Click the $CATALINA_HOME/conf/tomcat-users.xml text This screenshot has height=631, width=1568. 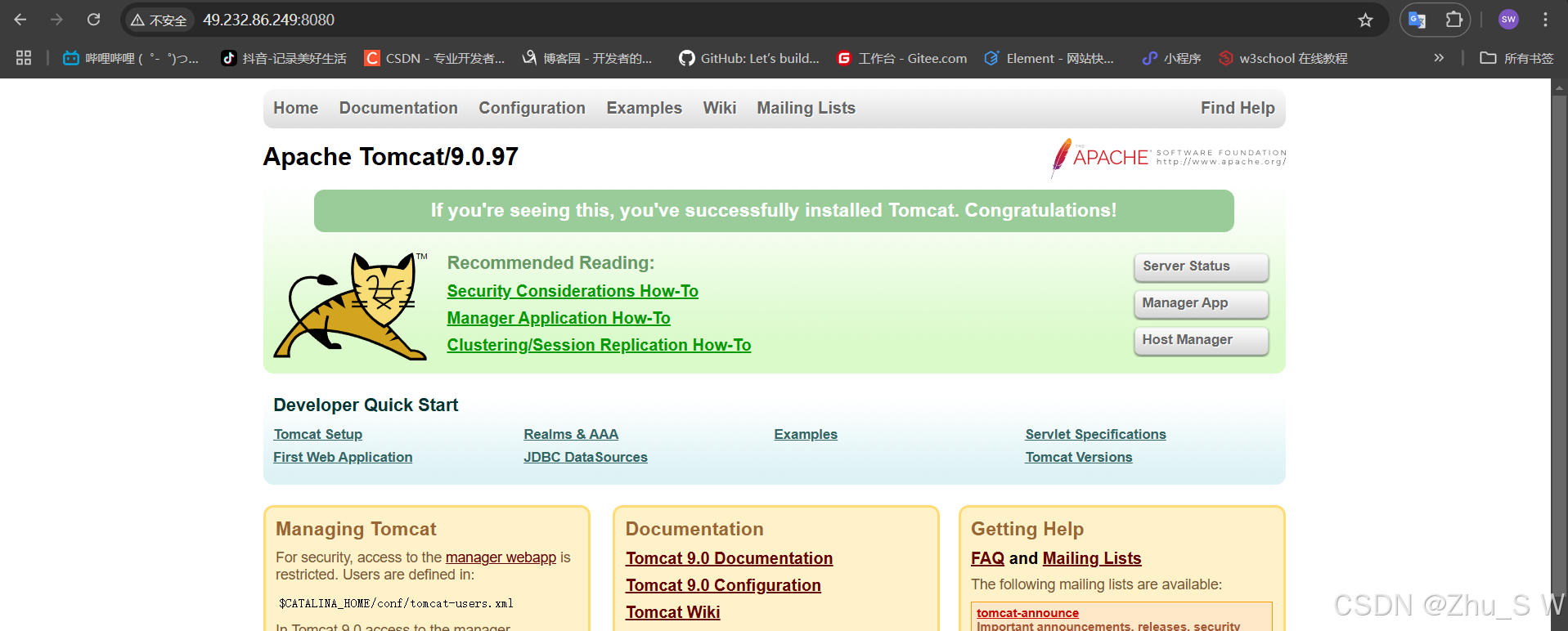click(x=396, y=603)
